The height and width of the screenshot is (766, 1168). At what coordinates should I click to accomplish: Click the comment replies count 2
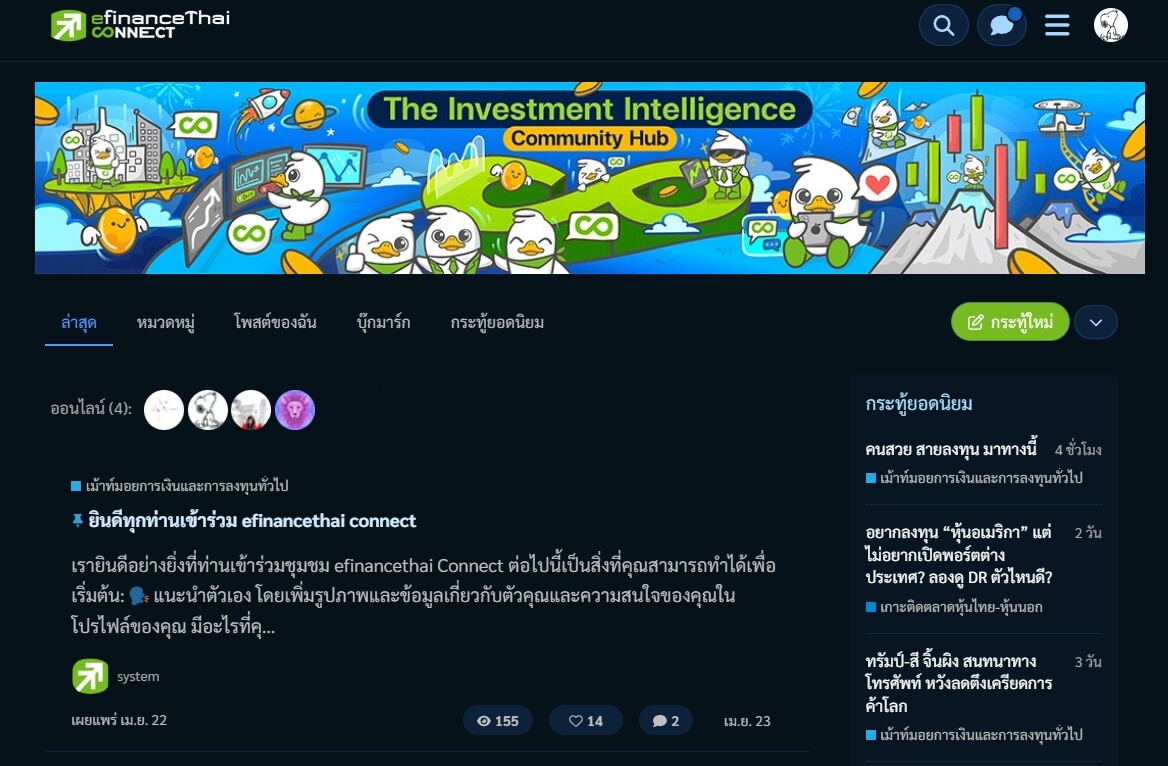tap(666, 721)
